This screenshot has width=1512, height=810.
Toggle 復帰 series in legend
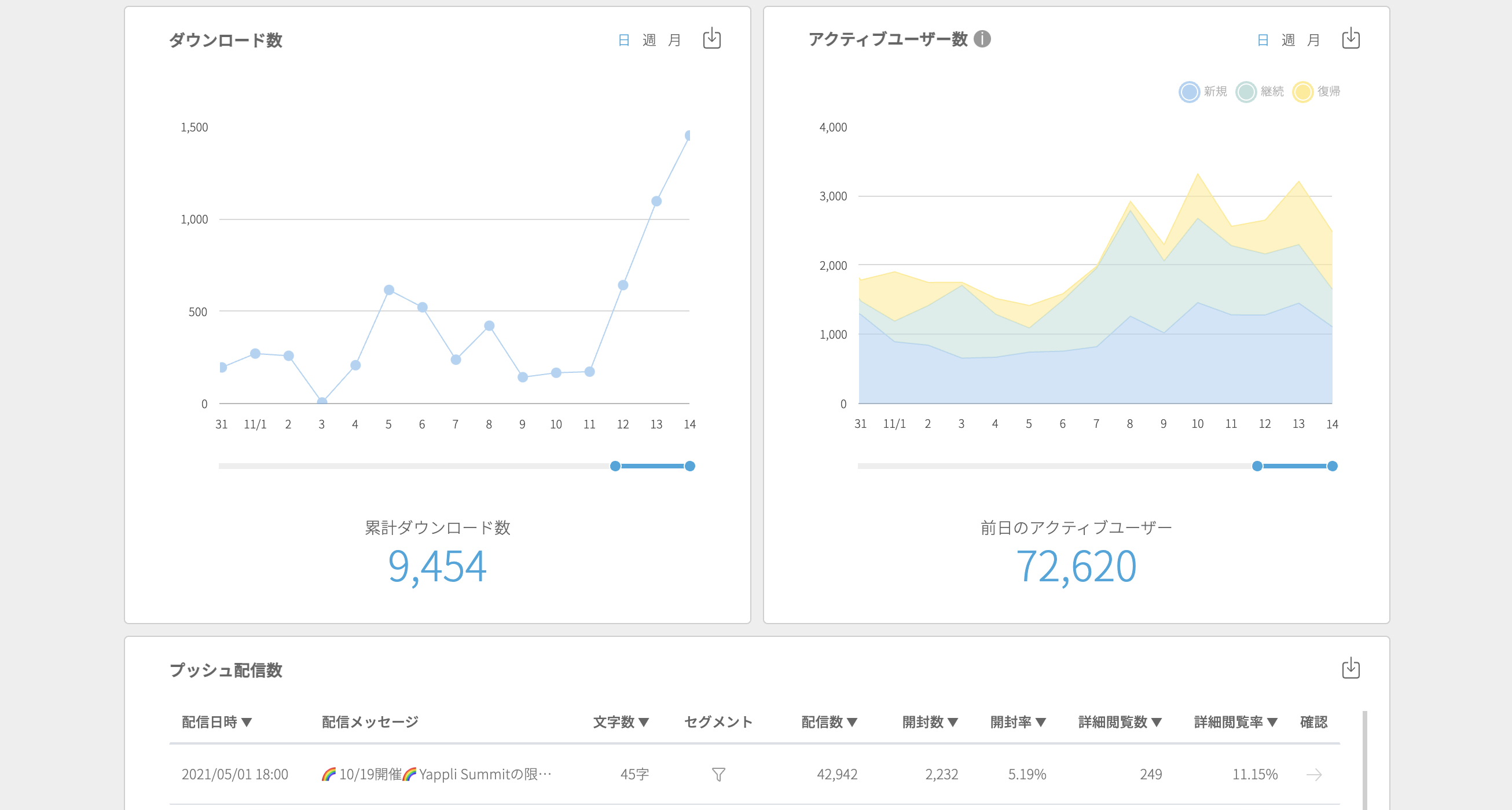[x=1316, y=91]
